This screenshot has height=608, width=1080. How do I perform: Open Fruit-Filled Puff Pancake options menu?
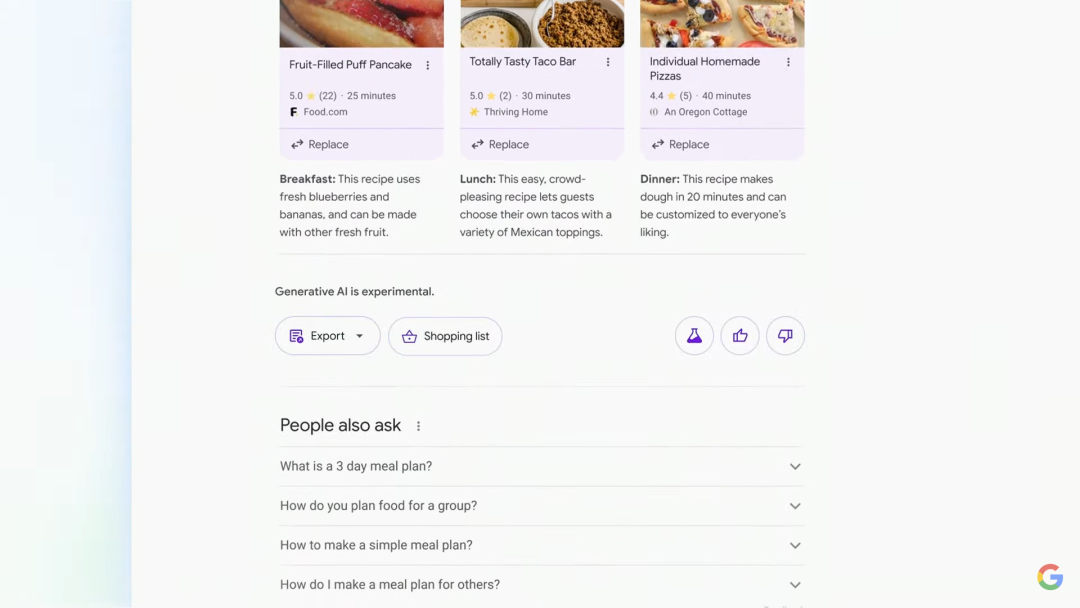click(x=428, y=65)
